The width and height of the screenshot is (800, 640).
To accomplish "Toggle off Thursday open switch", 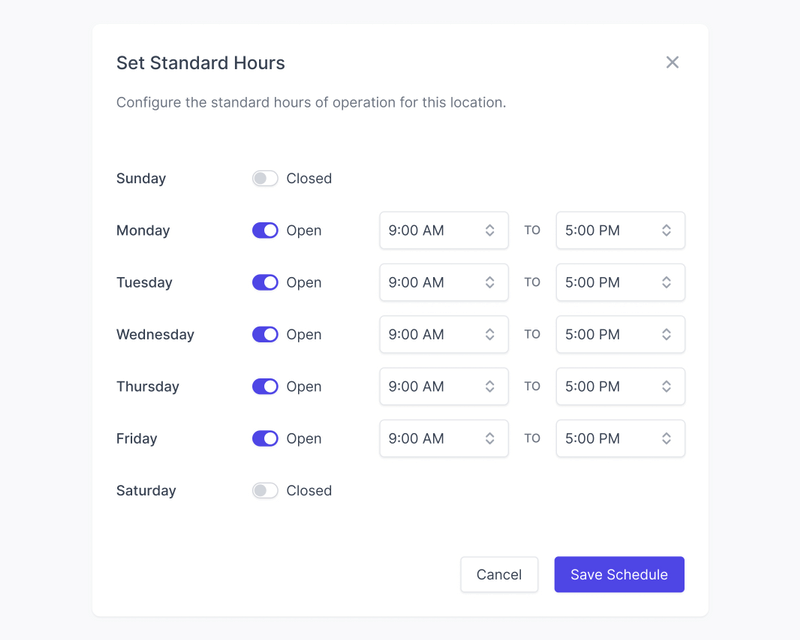I will click(265, 387).
